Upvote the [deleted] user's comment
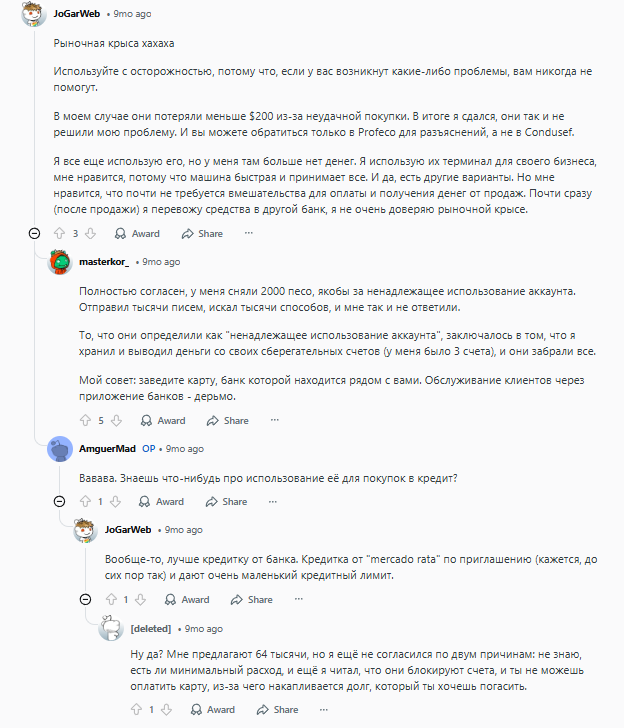This screenshot has width=624, height=728. [135, 710]
